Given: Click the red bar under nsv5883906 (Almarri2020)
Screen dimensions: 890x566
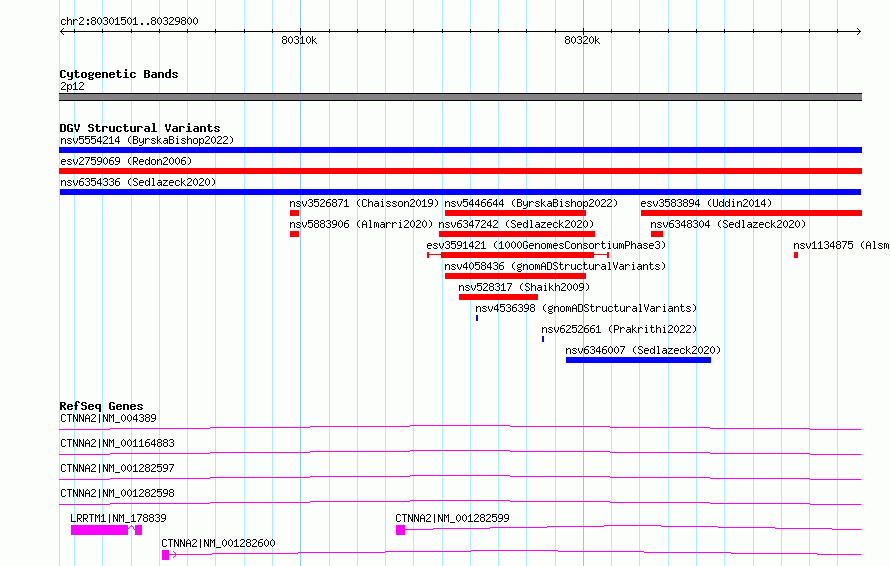Looking at the screenshot, I should 294,234.
